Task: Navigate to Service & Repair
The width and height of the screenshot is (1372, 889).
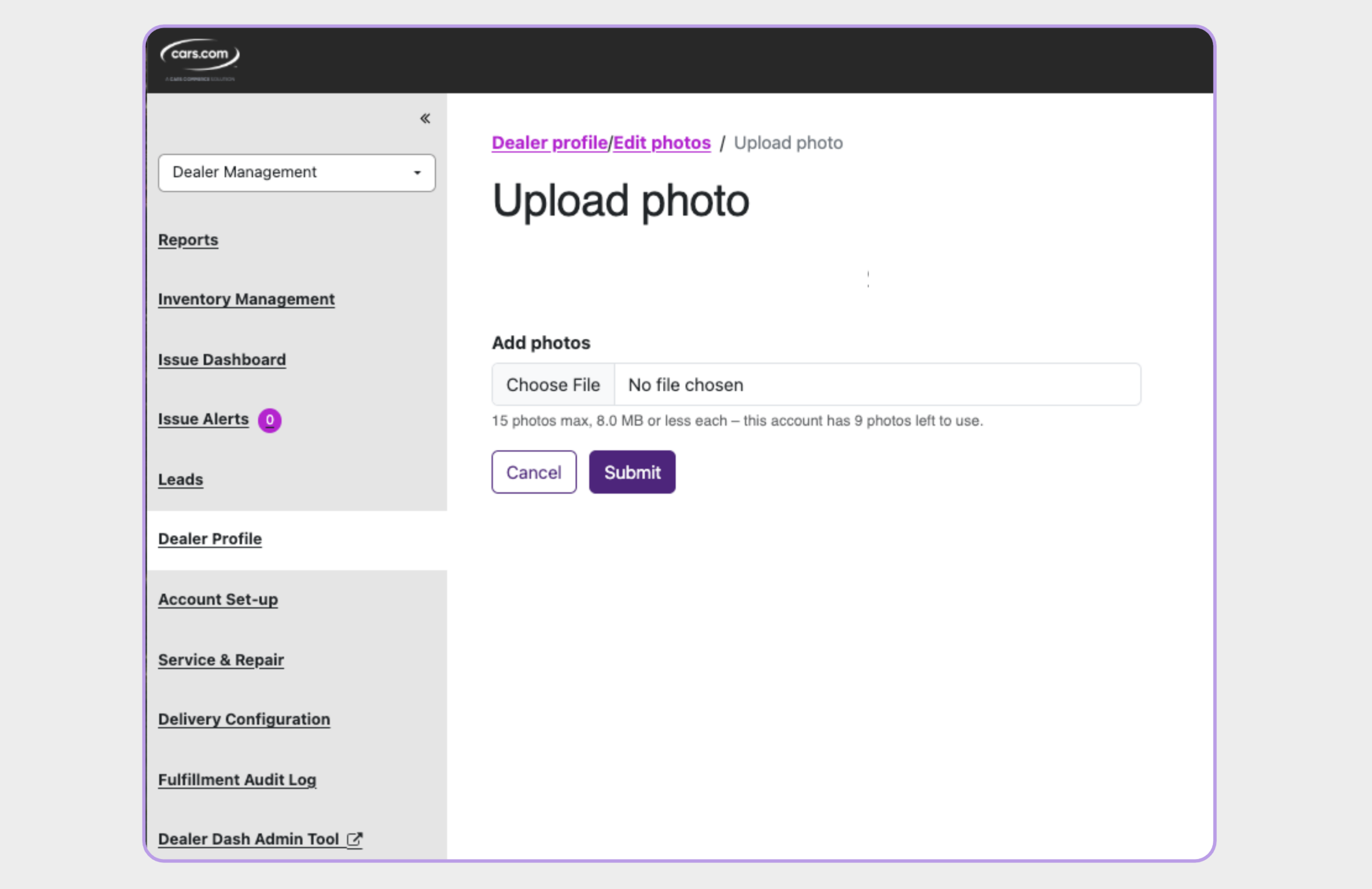Action: [221, 660]
